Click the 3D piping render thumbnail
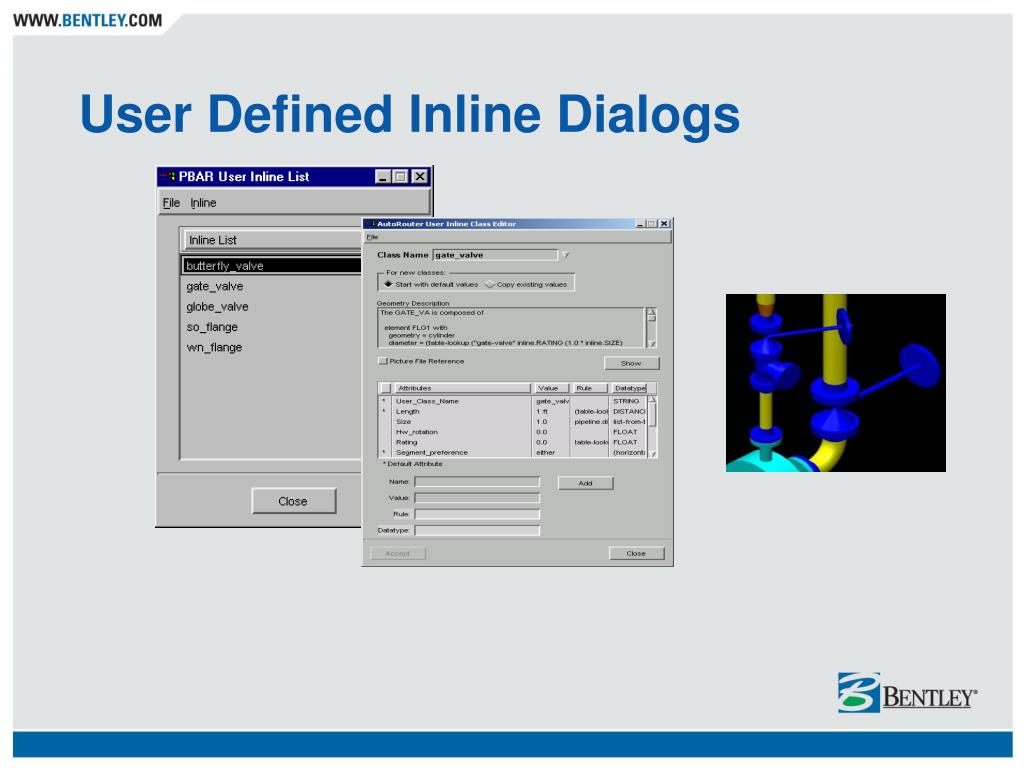 point(836,383)
